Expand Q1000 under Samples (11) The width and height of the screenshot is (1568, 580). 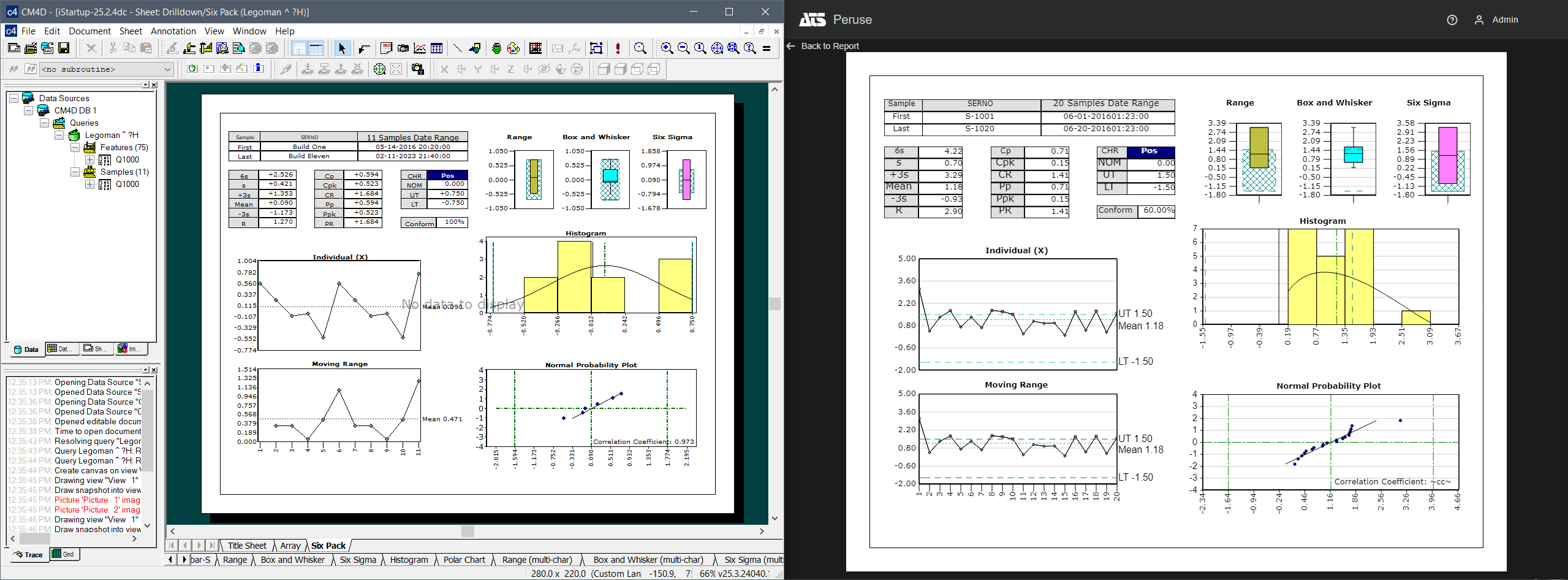(89, 184)
